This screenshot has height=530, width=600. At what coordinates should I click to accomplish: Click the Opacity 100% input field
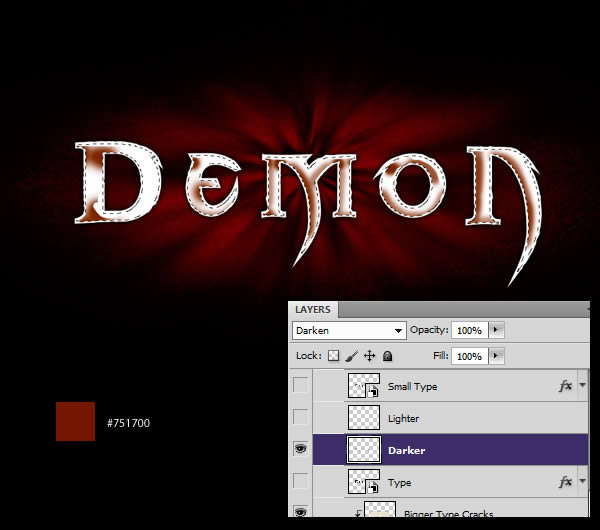tap(470, 330)
